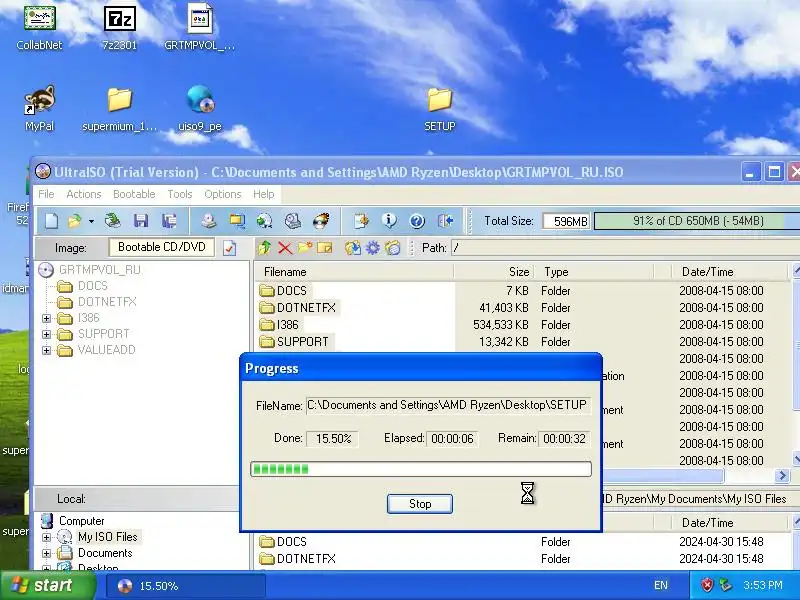Click the progress bar in Progress dialog

point(421,469)
